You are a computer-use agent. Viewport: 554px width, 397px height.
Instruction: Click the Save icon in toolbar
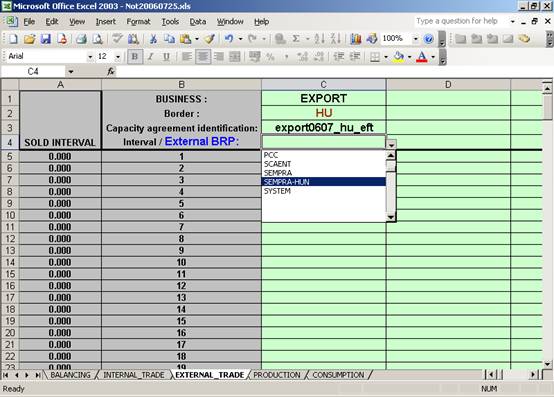click(x=46, y=39)
